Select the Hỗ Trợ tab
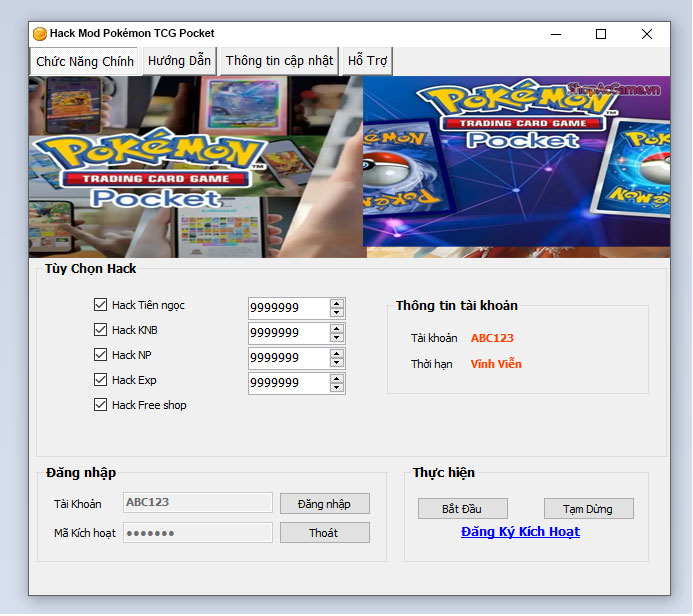This screenshot has height=616, width=693. pos(367,61)
